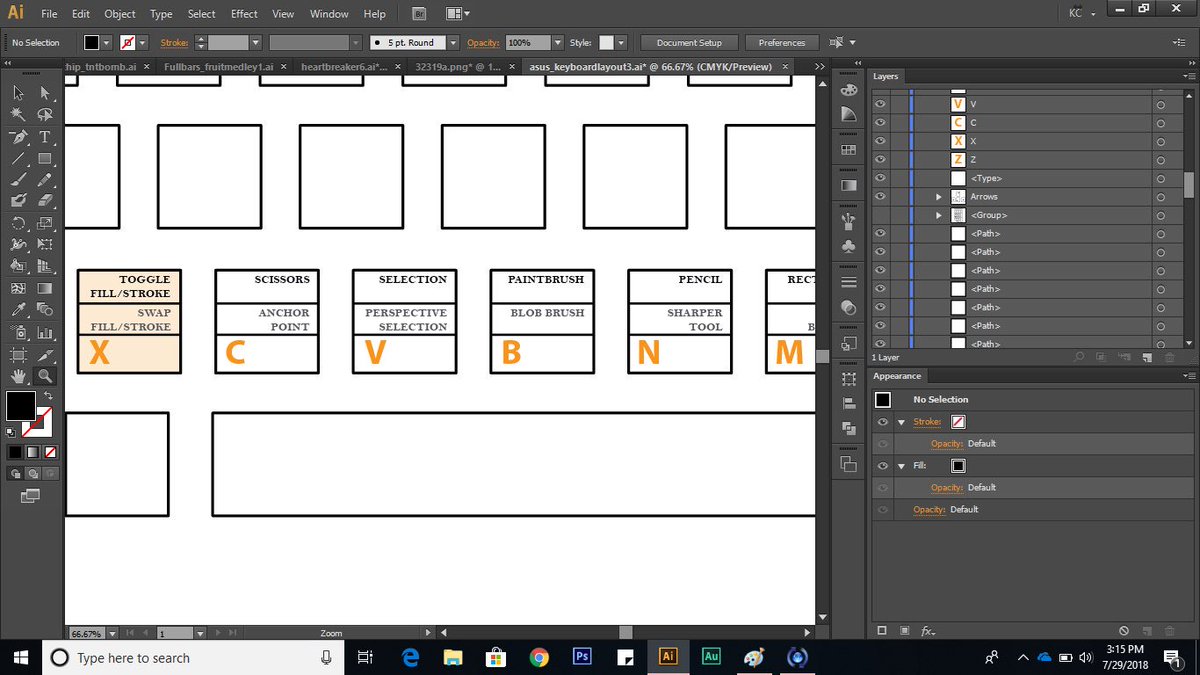
Task: Select the Rotate tool
Action: [x=19, y=224]
